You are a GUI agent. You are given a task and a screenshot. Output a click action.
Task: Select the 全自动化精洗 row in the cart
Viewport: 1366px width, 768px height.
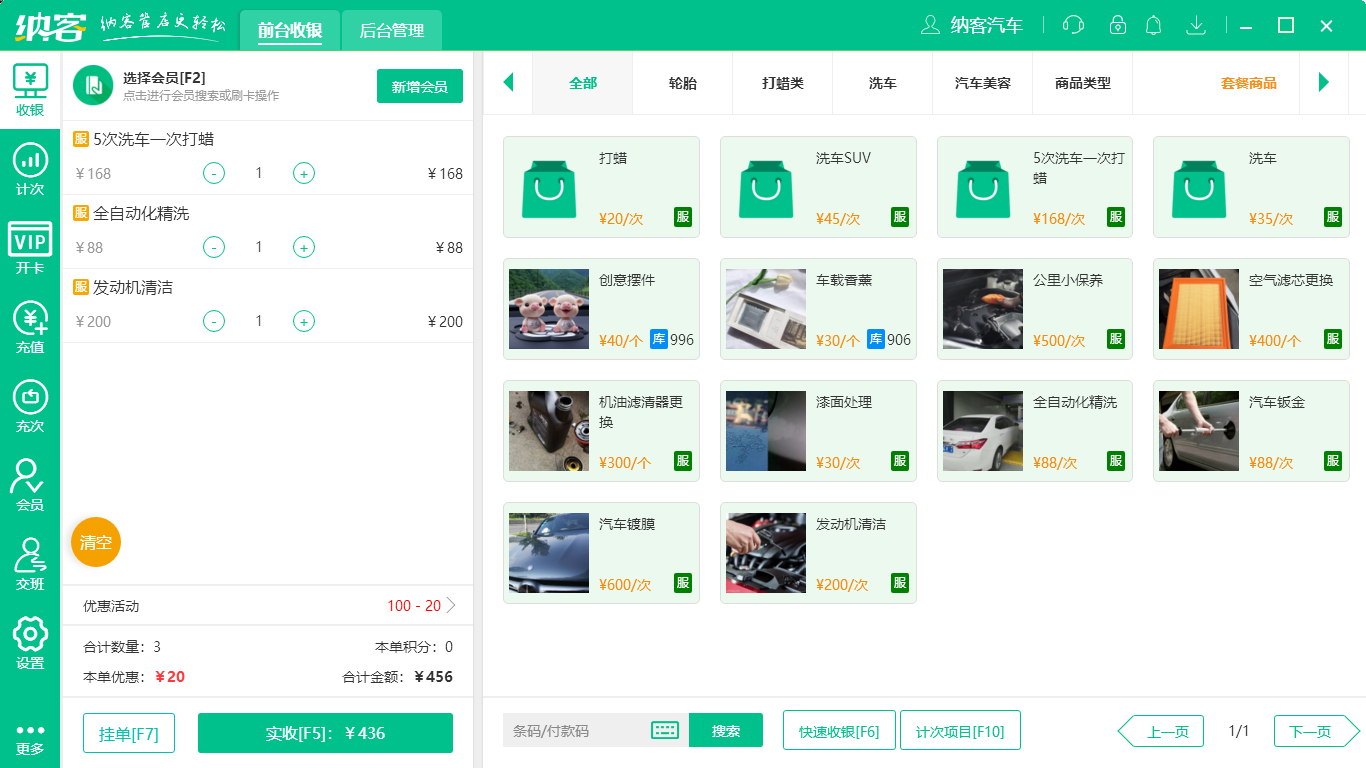click(268, 231)
